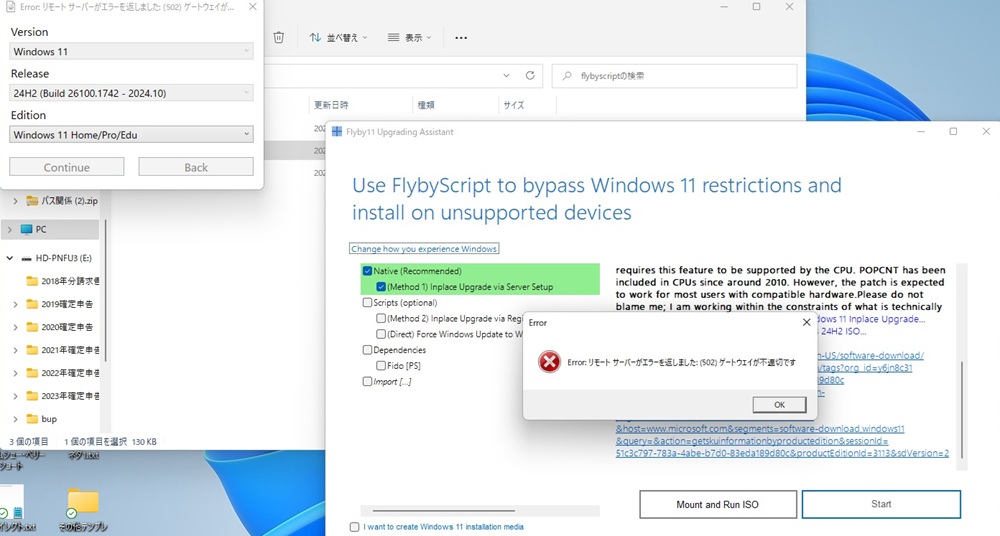
Task: Click the 2021年確定申告 folder icon
Action: click(32, 349)
